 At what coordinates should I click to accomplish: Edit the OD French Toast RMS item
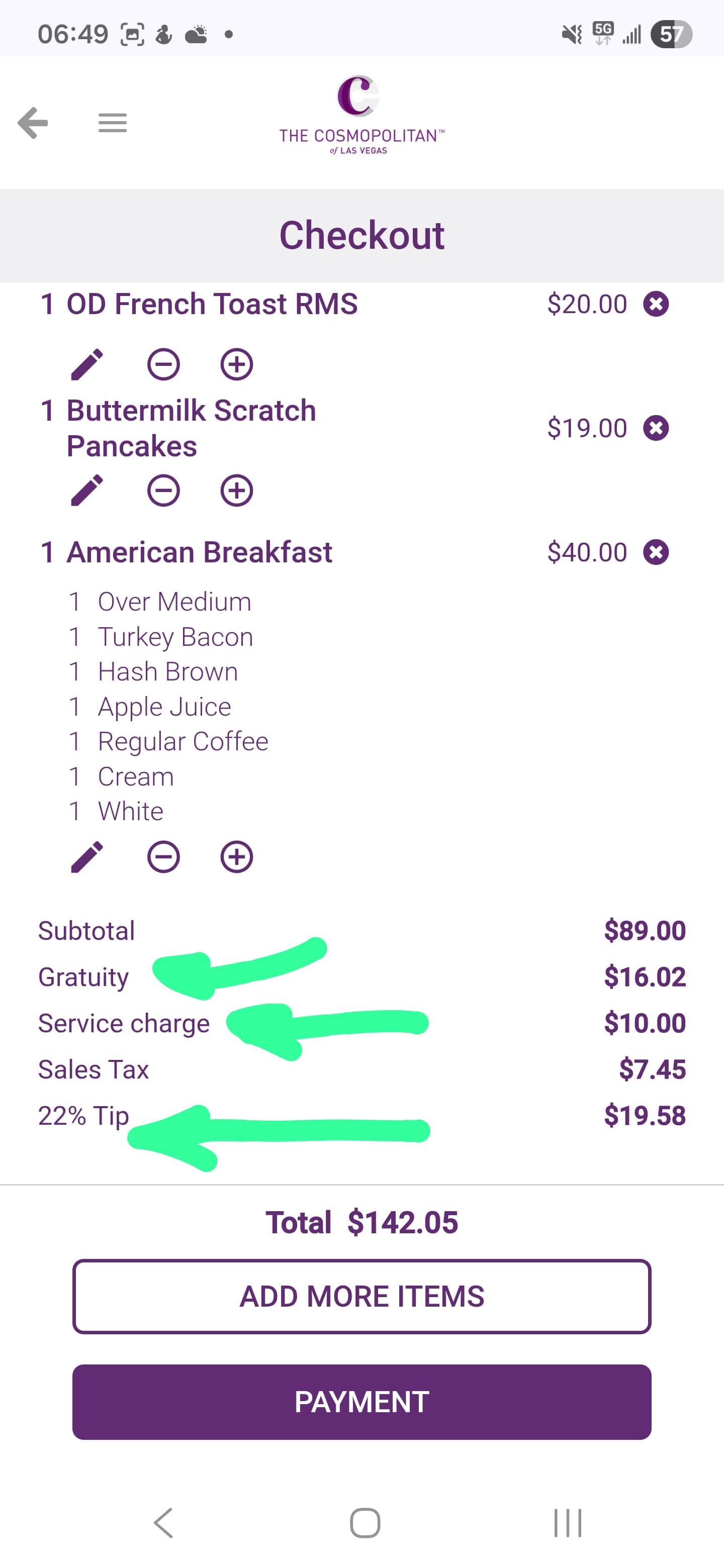pyautogui.click(x=87, y=364)
